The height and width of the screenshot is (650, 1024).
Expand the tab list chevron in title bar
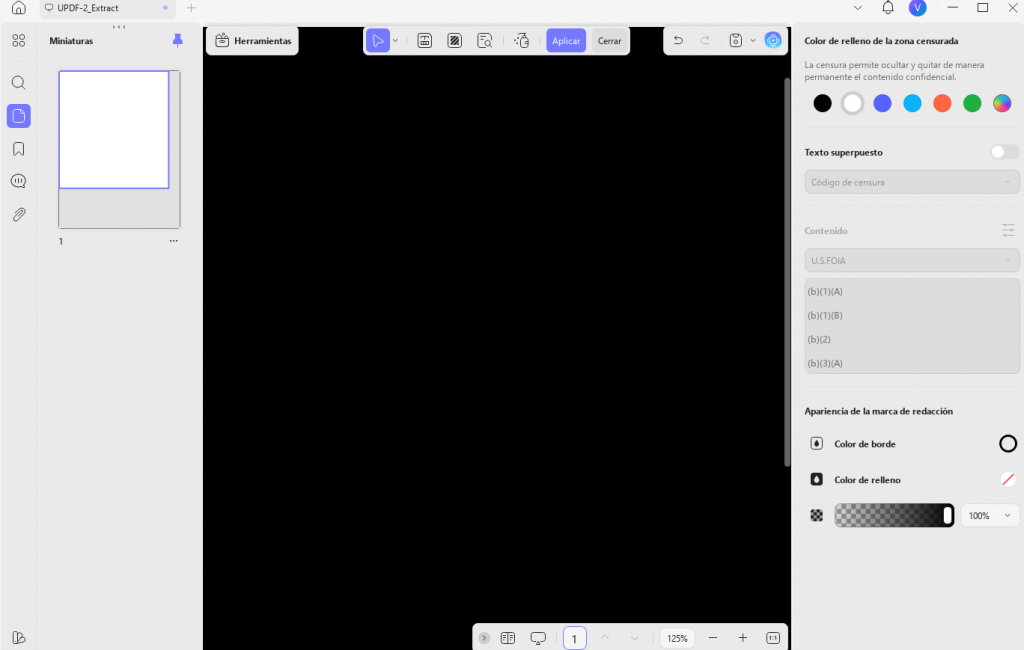(857, 8)
